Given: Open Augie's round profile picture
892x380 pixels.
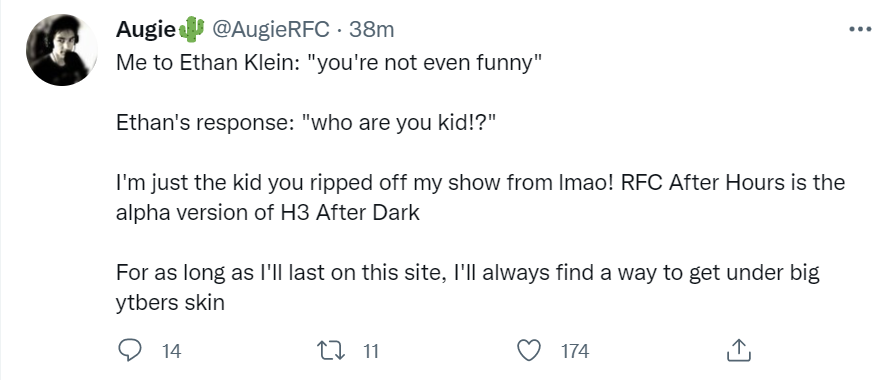Looking at the screenshot, I should [61, 49].
